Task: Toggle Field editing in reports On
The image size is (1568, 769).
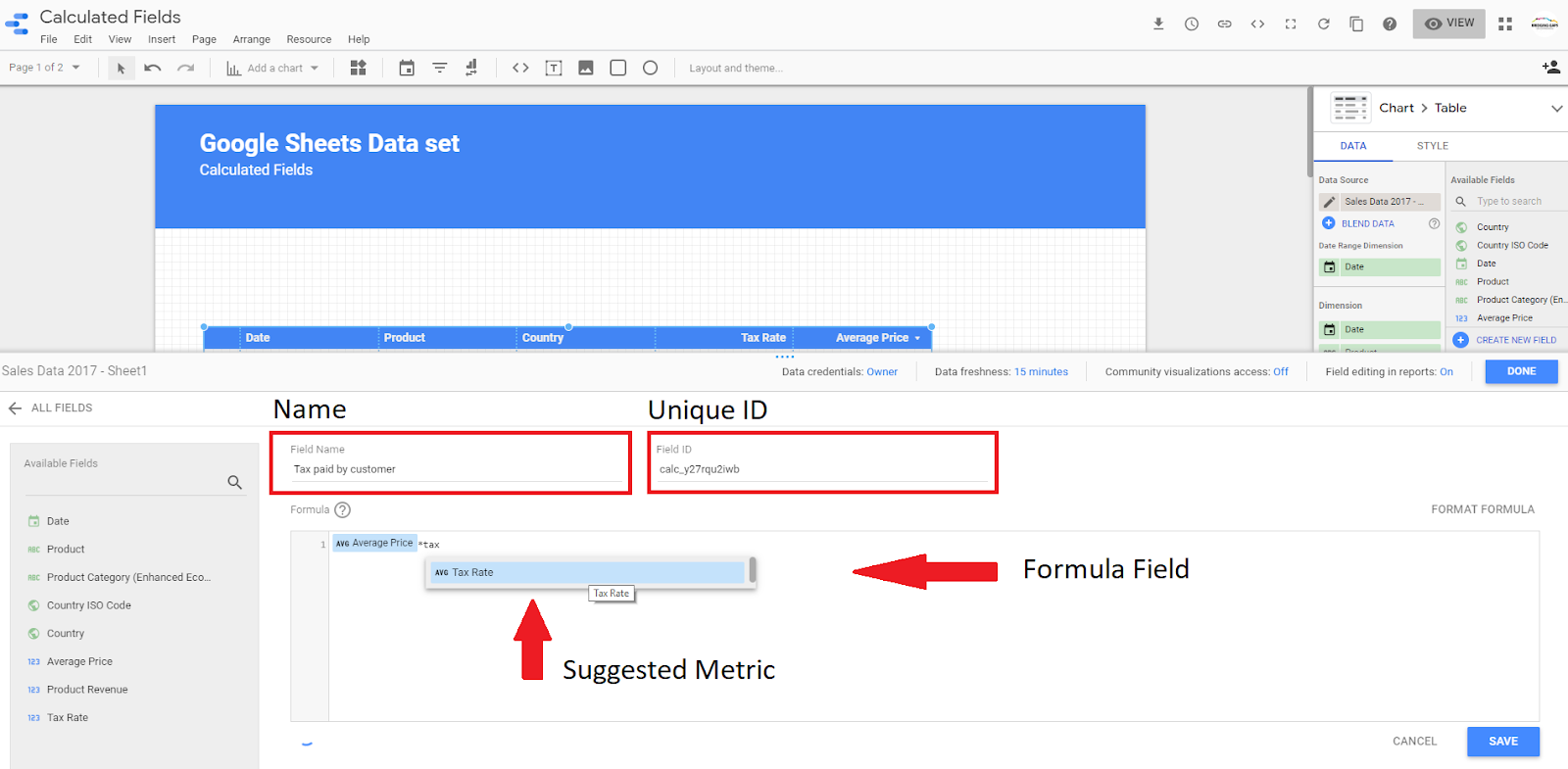Action: 1445,372
